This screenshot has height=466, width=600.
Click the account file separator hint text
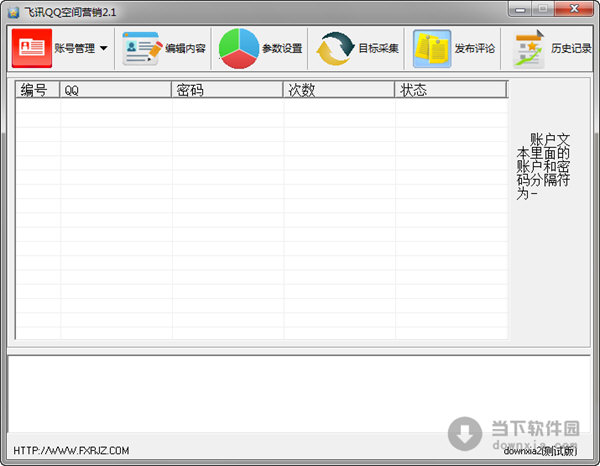(x=543, y=166)
